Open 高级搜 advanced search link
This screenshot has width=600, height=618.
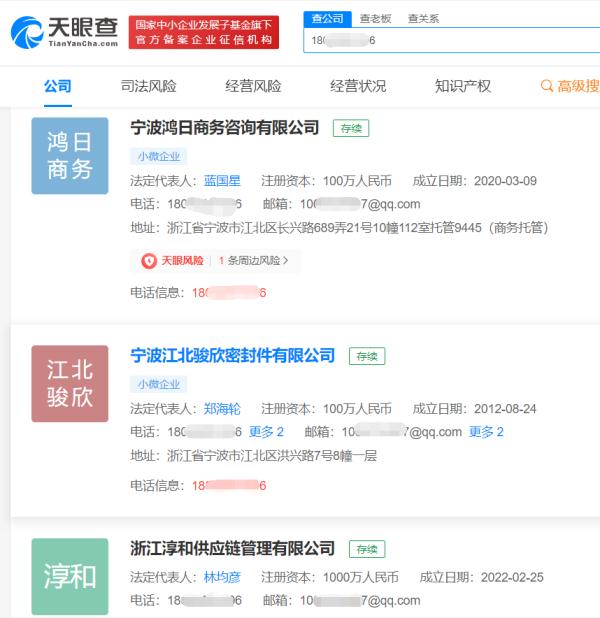tap(578, 86)
